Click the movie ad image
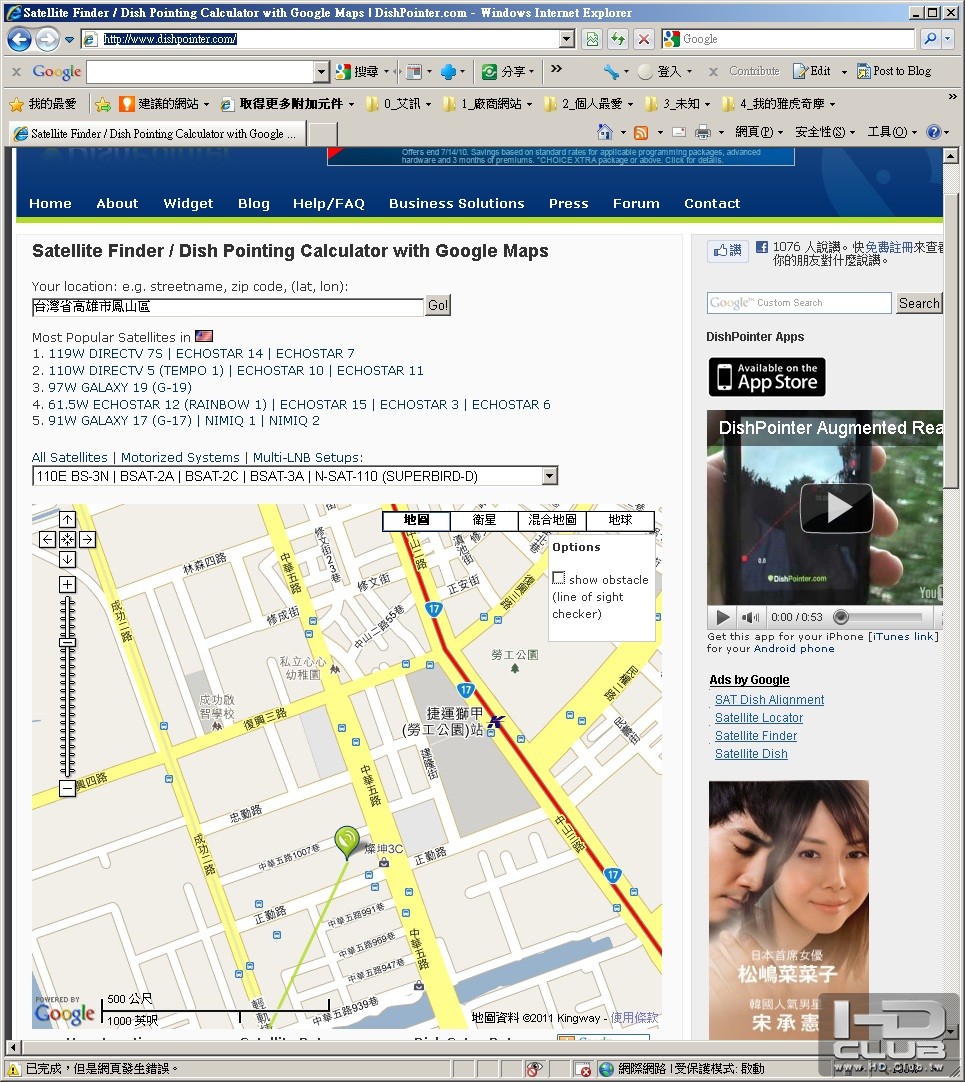This screenshot has height=1082, width=965. click(788, 909)
